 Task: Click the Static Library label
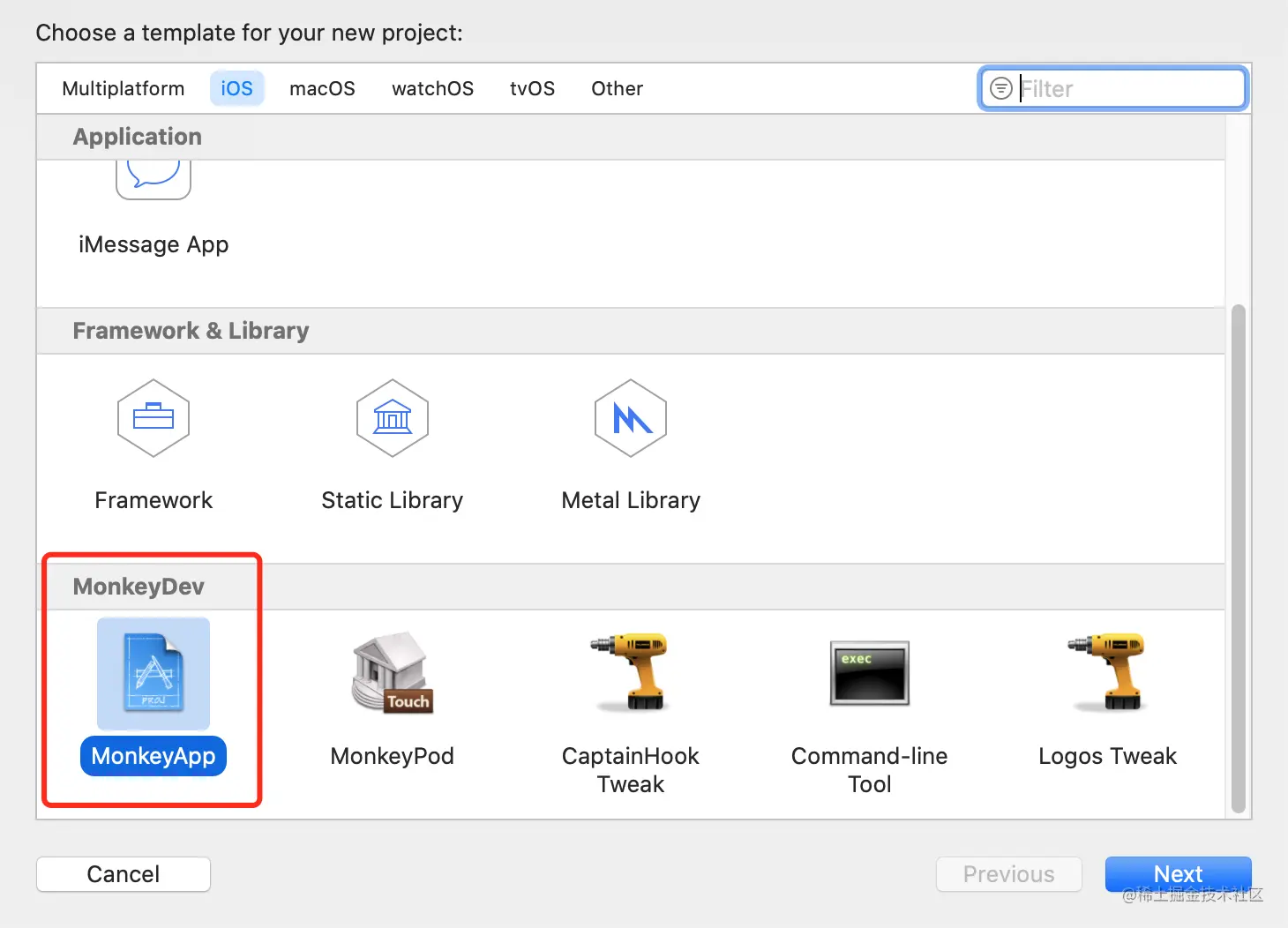click(x=393, y=500)
